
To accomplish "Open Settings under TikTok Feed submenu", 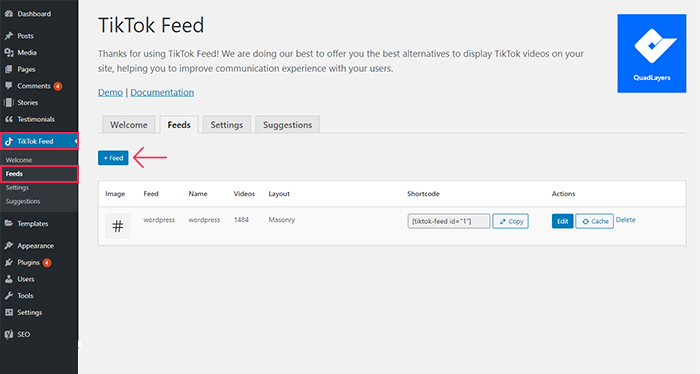I will coord(17,187).
